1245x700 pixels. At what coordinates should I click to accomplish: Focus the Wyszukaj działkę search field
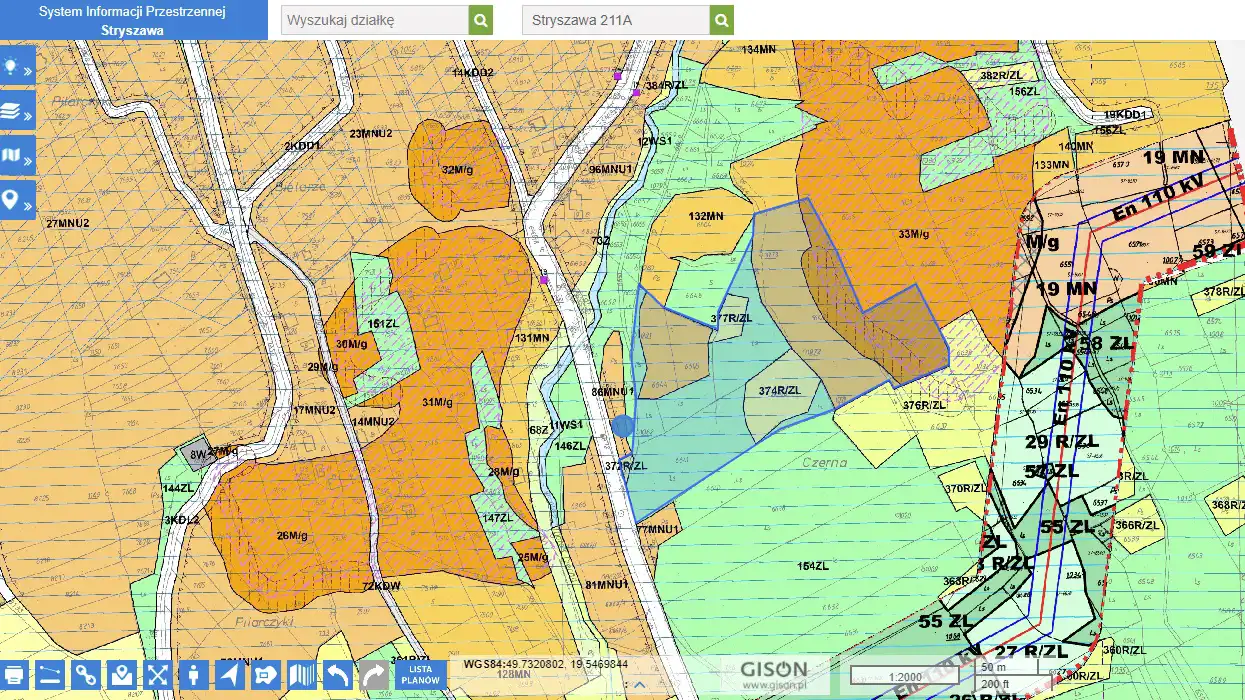[374, 20]
